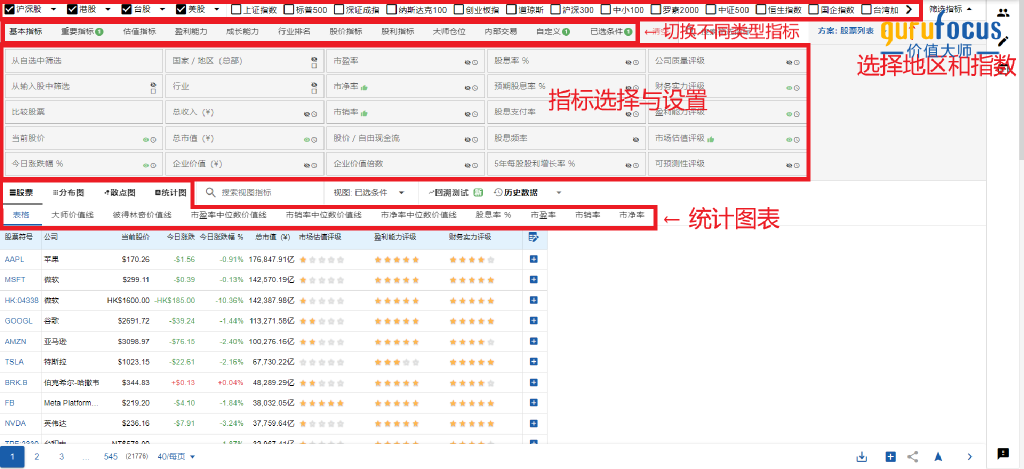The width and height of the screenshot is (1024, 469).
Task: Open the edit-columns icon in table header
Action: pos(534,238)
